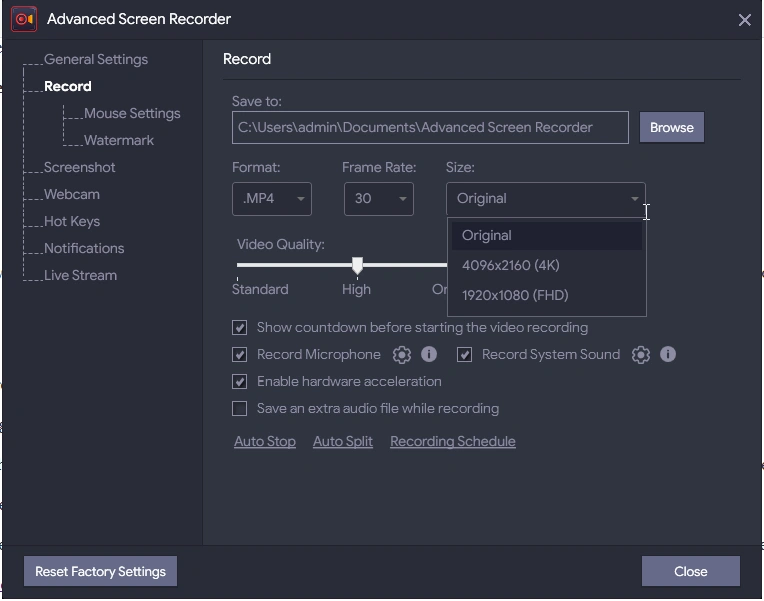Open the Recording Schedule link
Viewport: 764px width, 601px height.
click(x=453, y=442)
